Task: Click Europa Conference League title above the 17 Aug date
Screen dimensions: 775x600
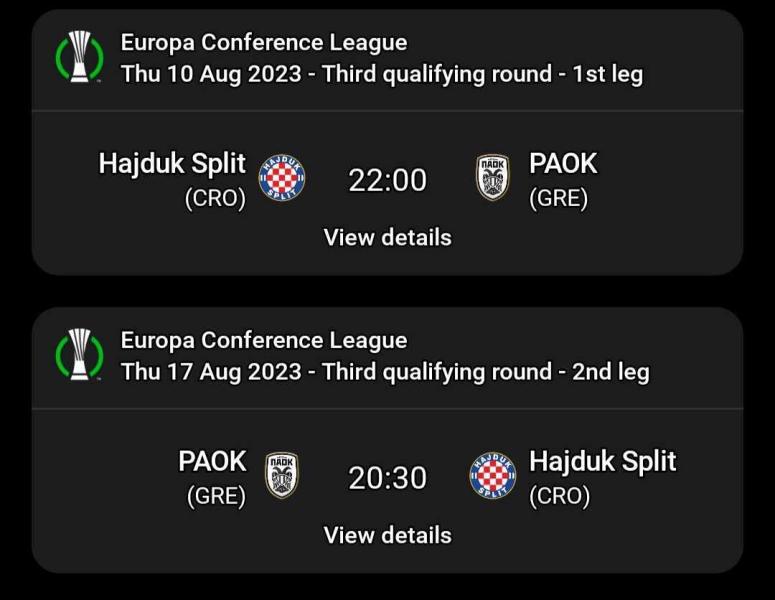Action: tap(264, 340)
